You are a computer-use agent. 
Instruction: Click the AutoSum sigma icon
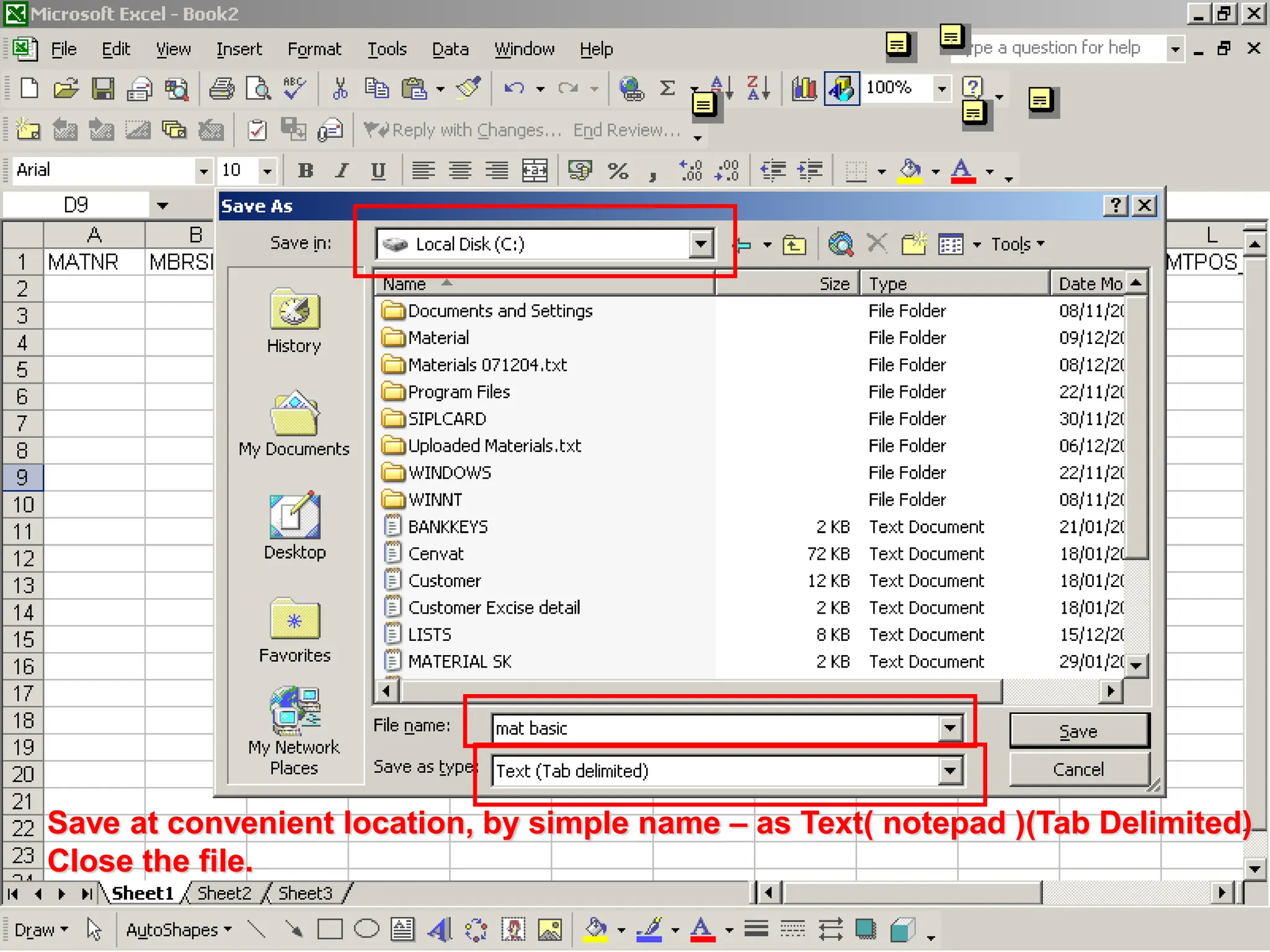pyautogui.click(x=667, y=89)
